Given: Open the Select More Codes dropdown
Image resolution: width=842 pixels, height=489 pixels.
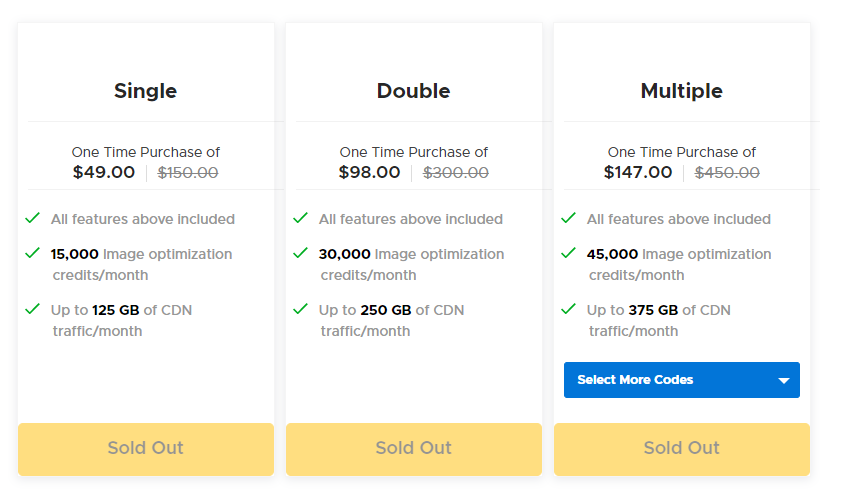Looking at the screenshot, I should point(681,380).
